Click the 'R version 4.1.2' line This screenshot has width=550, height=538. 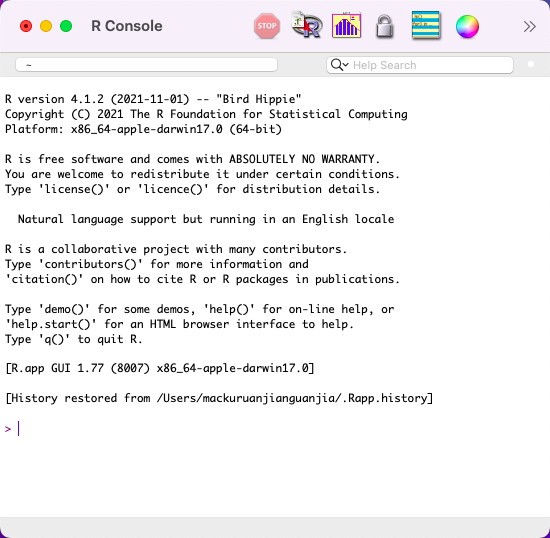click(153, 99)
